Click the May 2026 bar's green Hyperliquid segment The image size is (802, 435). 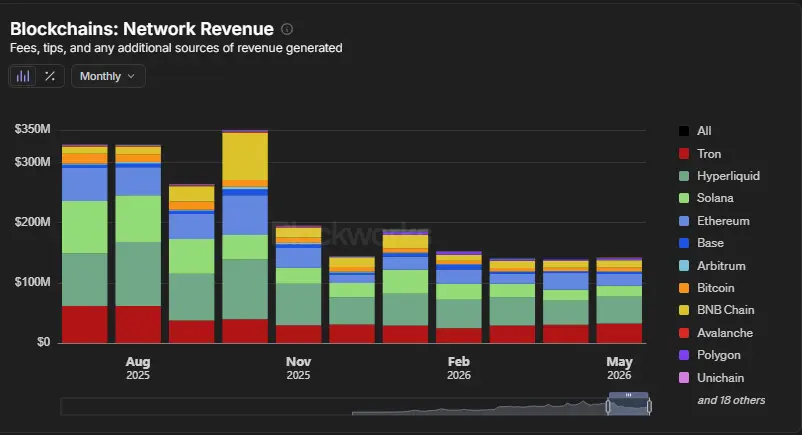click(x=619, y=310)
